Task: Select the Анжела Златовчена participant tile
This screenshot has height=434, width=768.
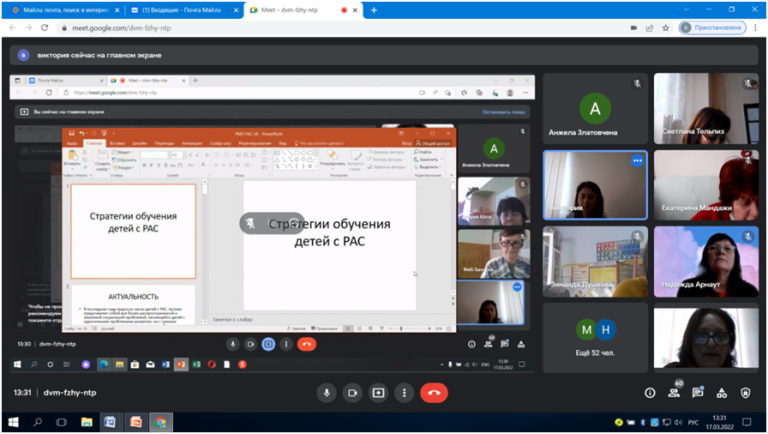Action: (595, 108)
